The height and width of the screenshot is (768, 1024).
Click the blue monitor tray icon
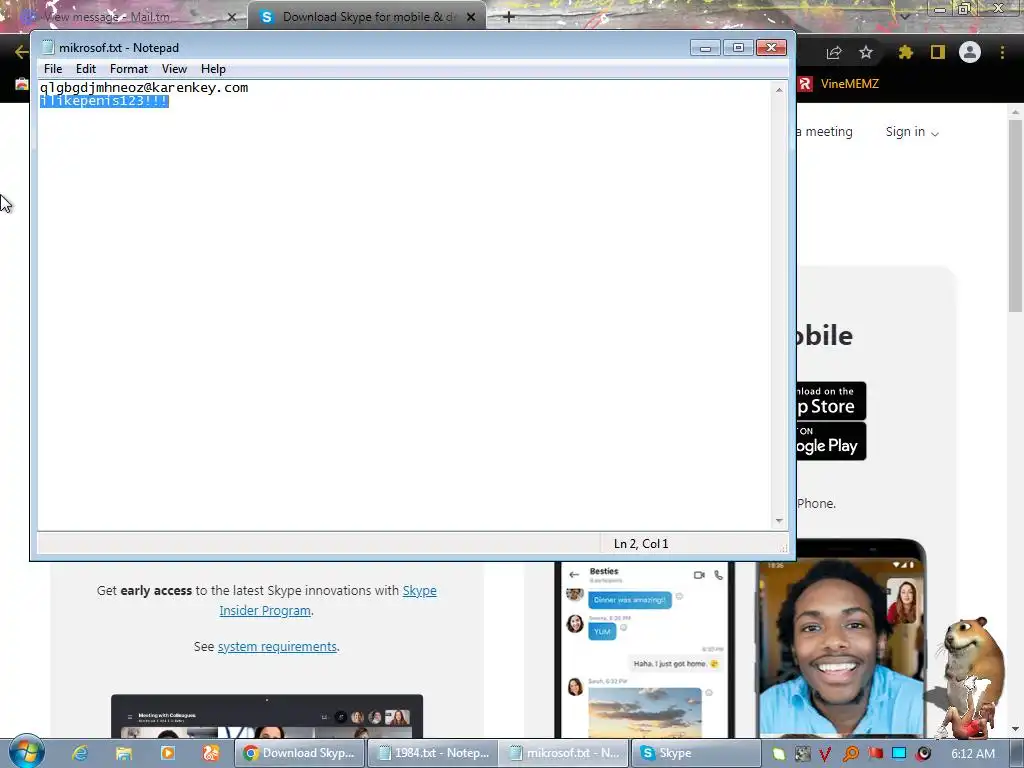[x=899, y=754]
